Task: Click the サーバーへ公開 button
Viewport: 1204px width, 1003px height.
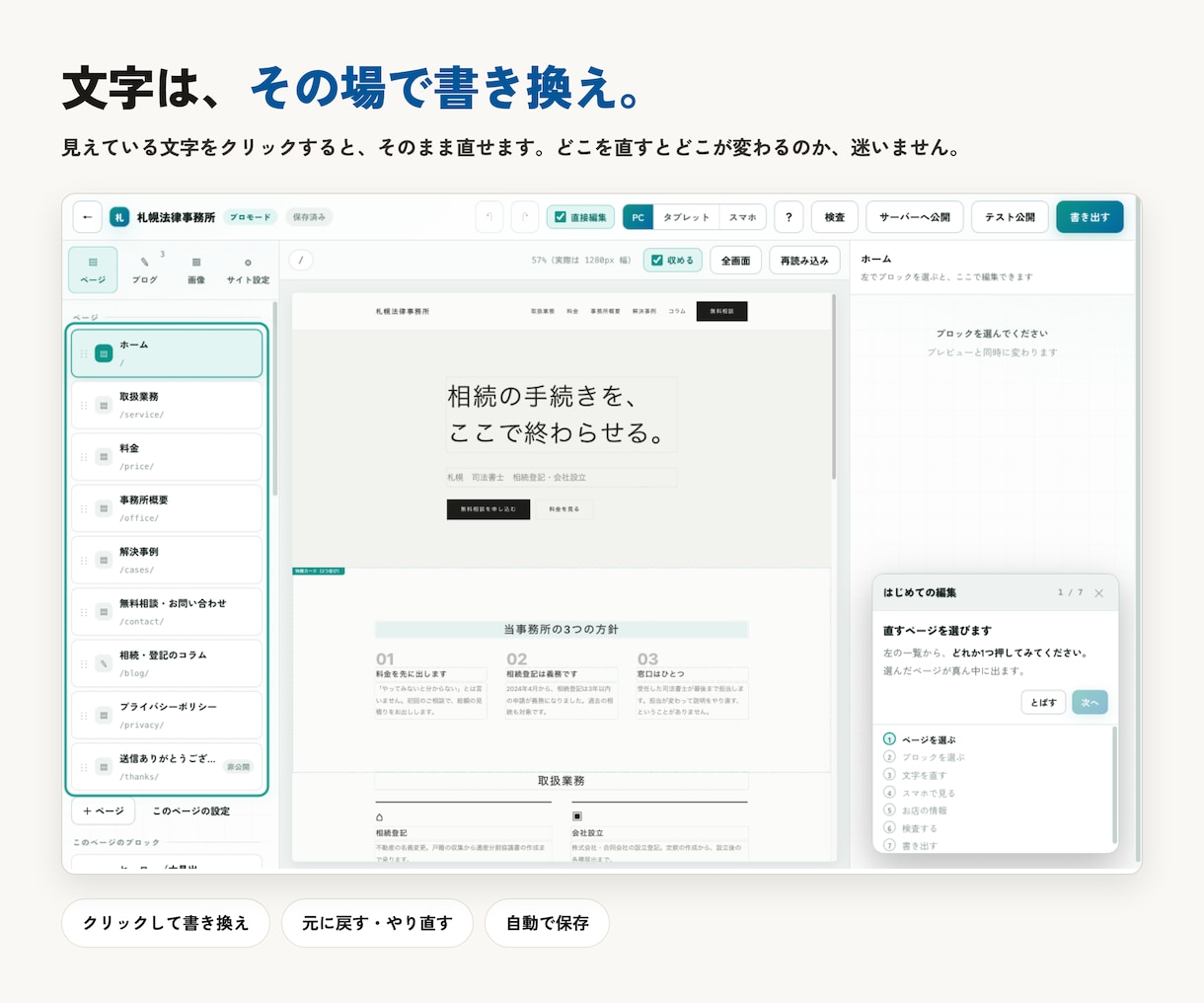Action: (x=915, y=217)
